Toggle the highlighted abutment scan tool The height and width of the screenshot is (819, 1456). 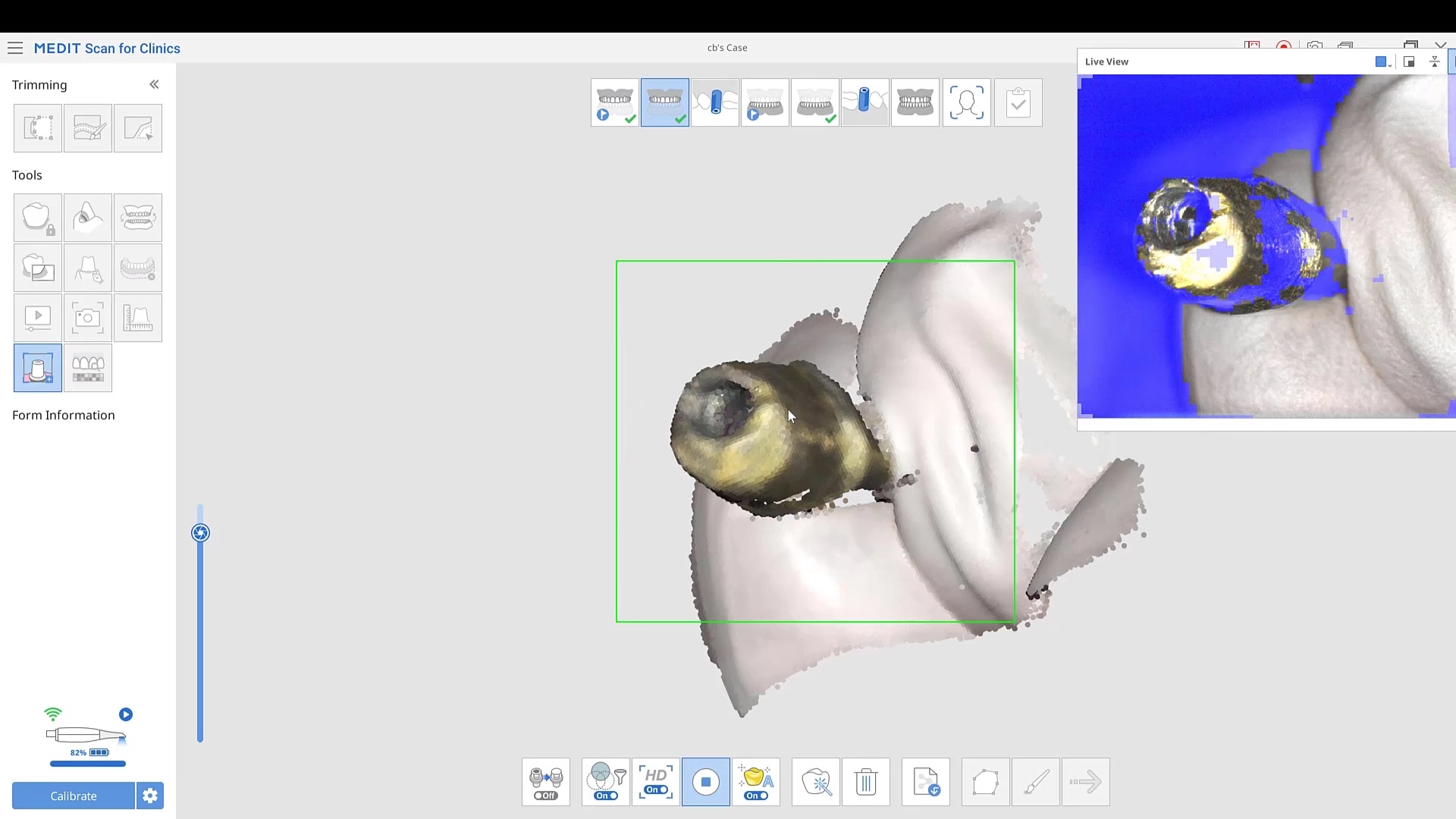(x=38, y=368)
